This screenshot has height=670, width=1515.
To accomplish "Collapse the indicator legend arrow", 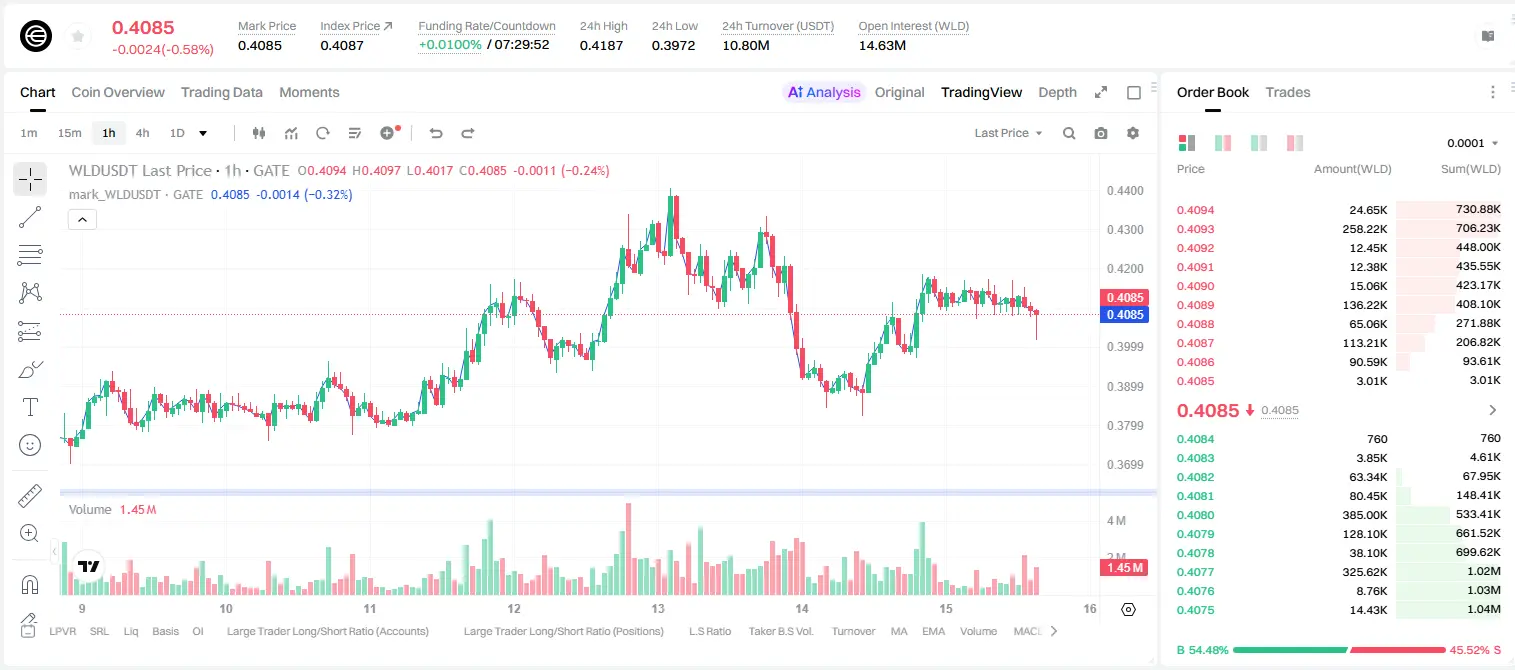I will tap(82, 220).
